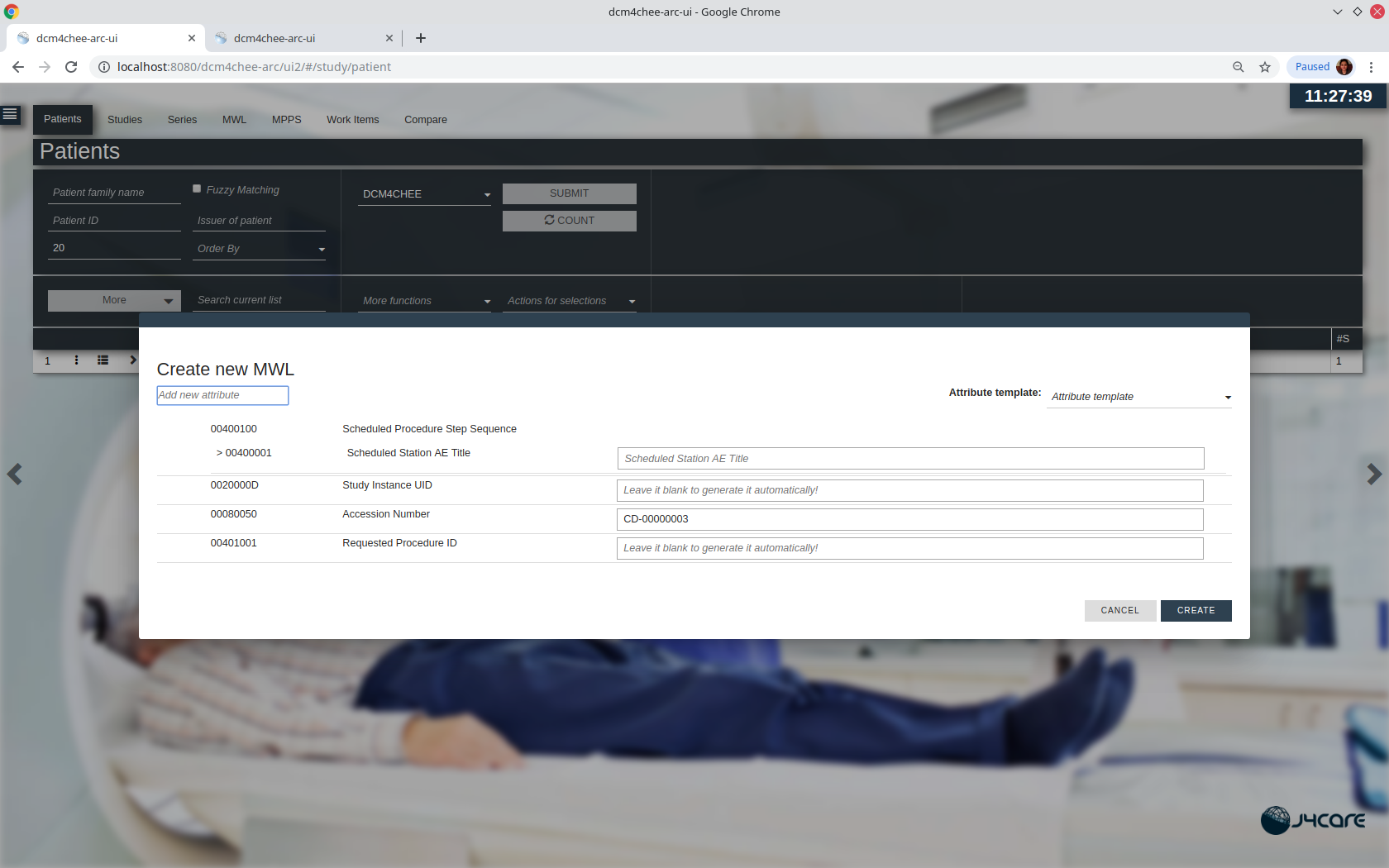This screenshot has width=1389, height=868.
Task: Click the right chevron page navigation arrow
Action: point(1374,474)
